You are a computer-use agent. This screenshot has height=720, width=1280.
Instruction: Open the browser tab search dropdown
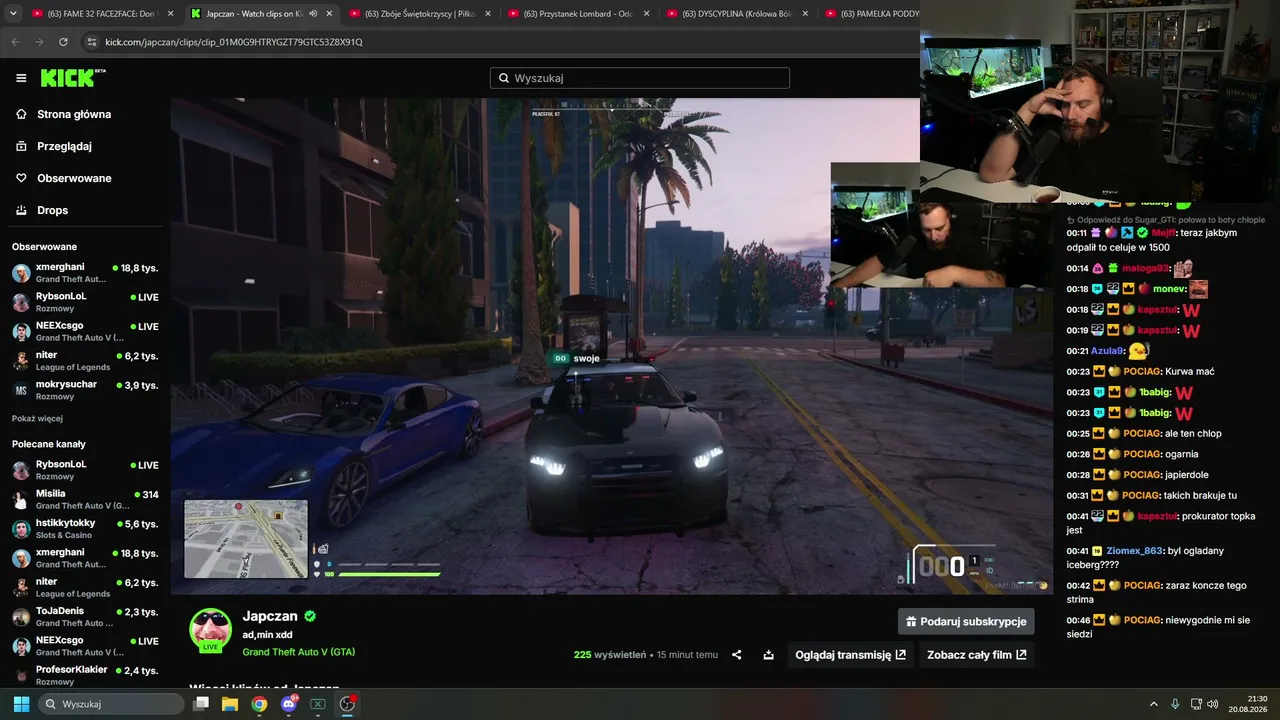(12, 14)
